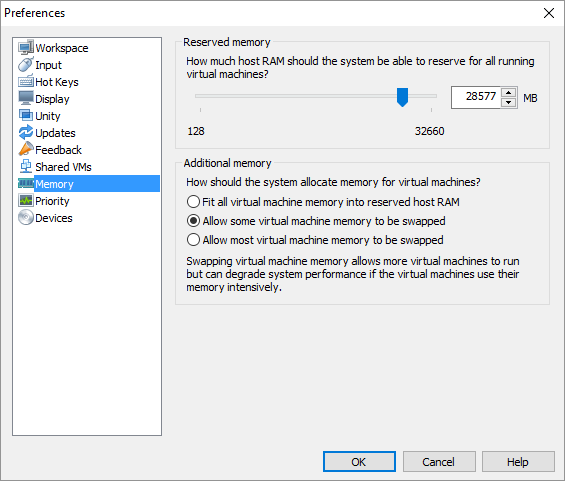The height and width of the screenshot is (481, 565).
Task: Click the Cancel button
Action: tap(439, 462)
